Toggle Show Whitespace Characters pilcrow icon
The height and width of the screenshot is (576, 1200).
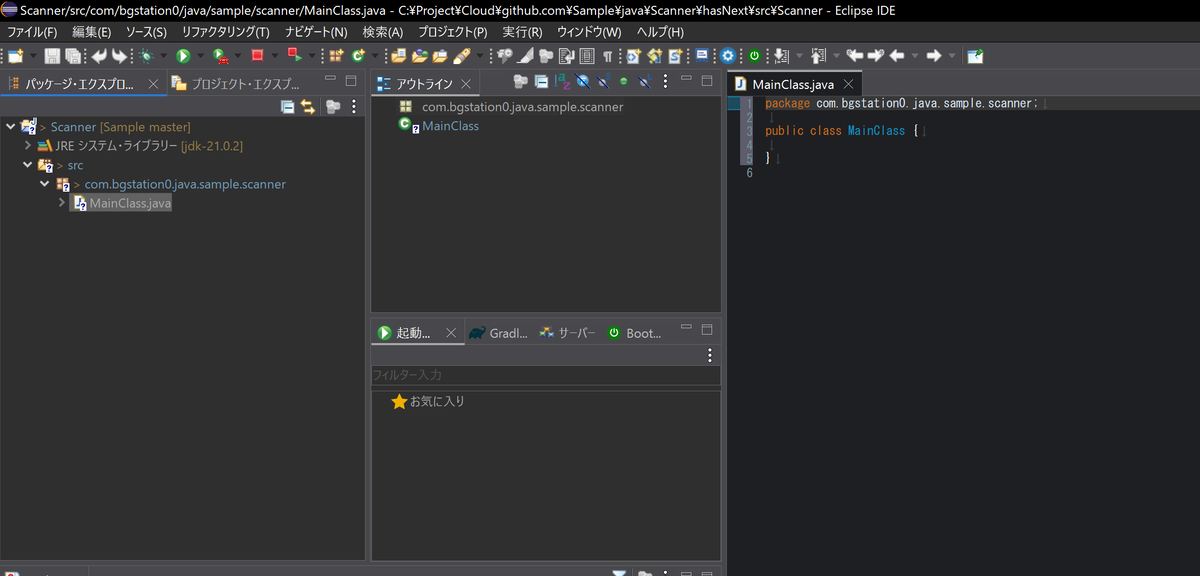[x=608, y=56]
